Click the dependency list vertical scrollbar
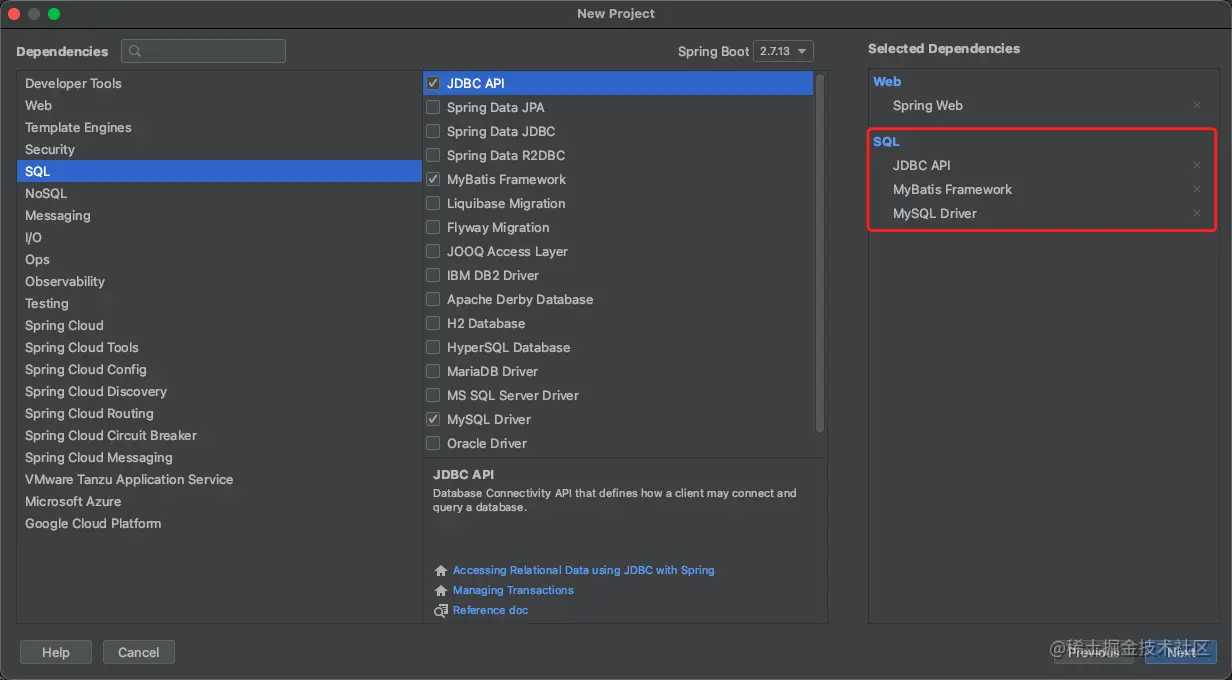Image resolution: width=1232 pixels, height=680 pixels. [820, 252]
